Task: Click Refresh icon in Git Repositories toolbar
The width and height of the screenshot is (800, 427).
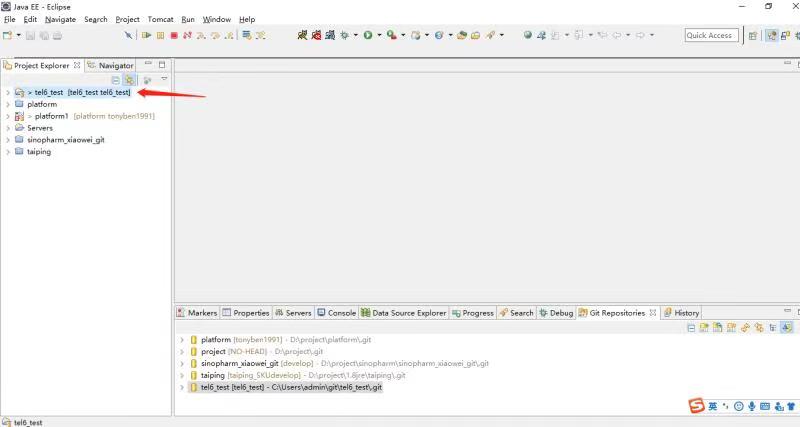Action: pos(745,328)
